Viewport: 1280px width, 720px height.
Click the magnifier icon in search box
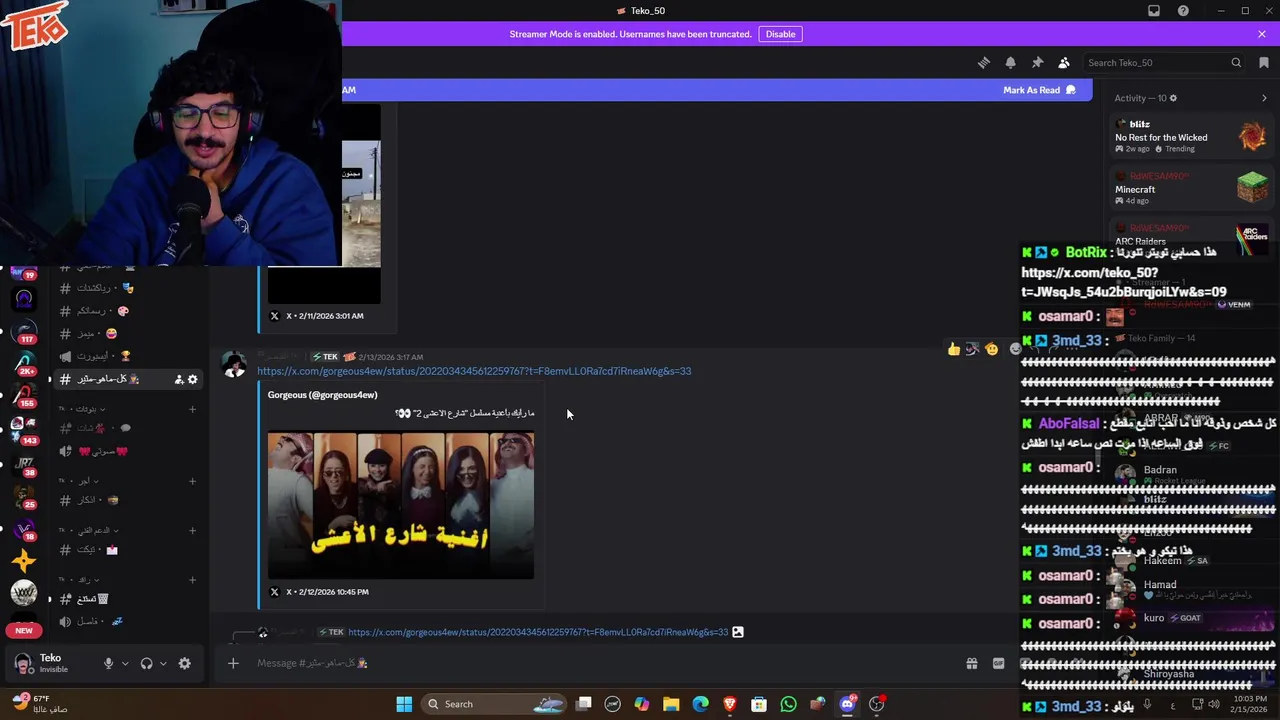click(x=1236, y=63)
